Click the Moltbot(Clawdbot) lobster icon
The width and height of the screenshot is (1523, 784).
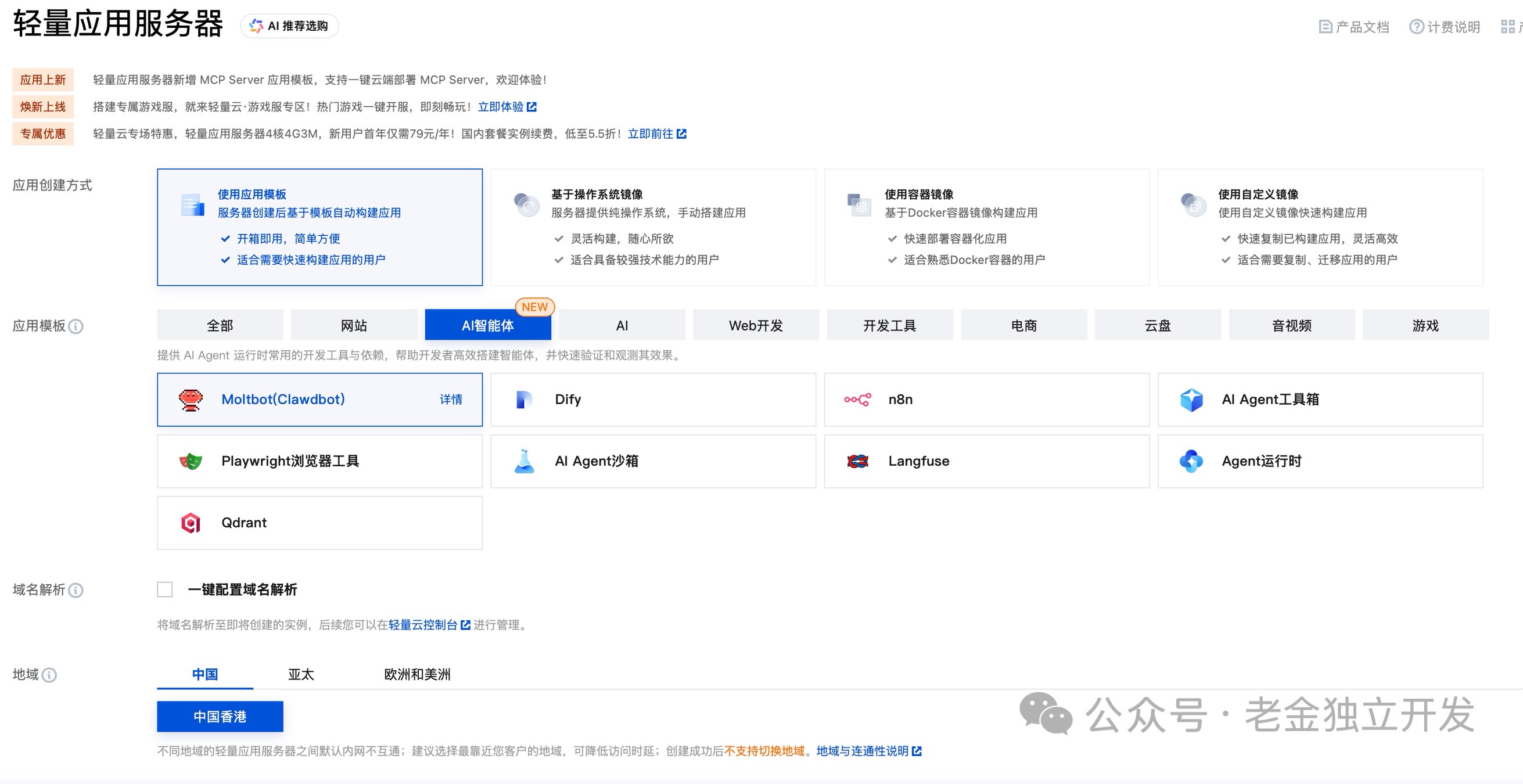[191, 400]
